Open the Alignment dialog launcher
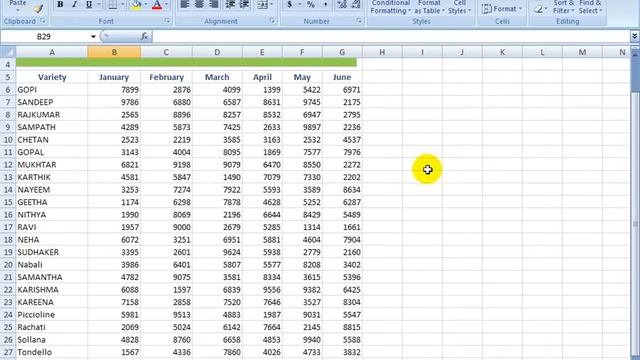Screen dimensions: 640x360 (x=272, y=21)
